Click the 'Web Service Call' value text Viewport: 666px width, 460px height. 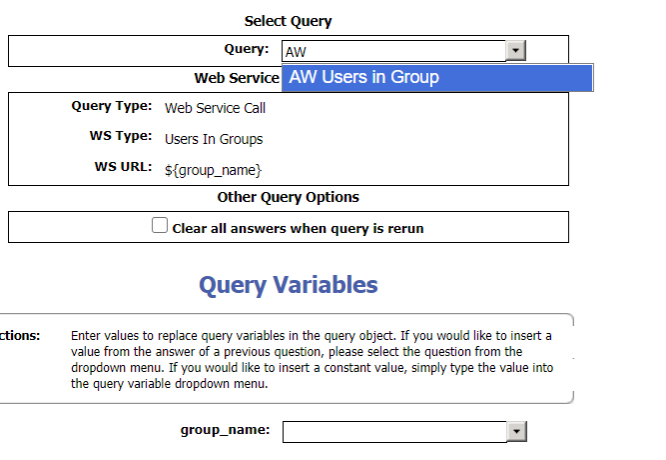(x=215, y=108)
